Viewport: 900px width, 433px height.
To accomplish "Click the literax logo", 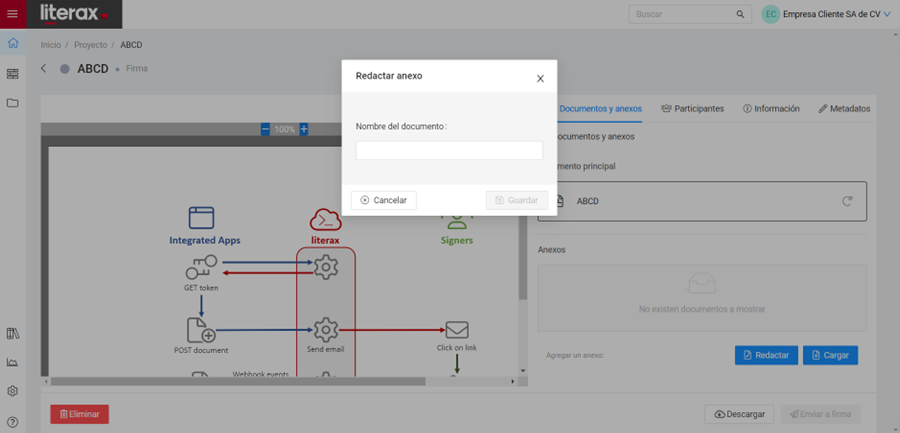I will (x=74, y=14).
